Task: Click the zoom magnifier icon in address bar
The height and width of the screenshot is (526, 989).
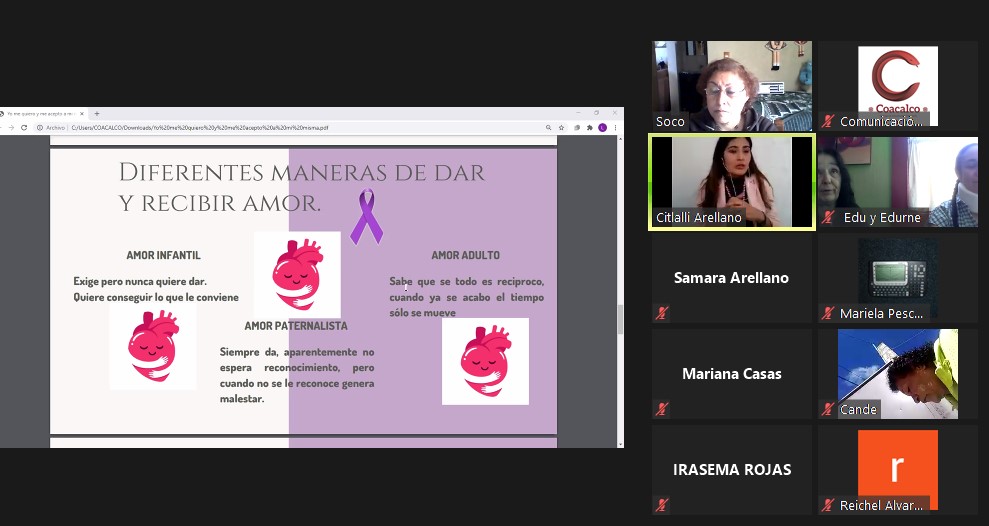Action: (549, 128)
